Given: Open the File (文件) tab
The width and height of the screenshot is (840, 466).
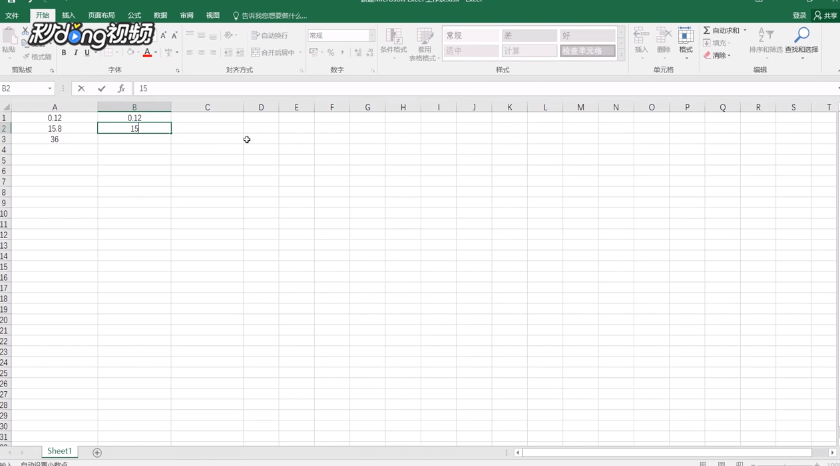Looking at the screenshot, I should (x=12, y=16).
